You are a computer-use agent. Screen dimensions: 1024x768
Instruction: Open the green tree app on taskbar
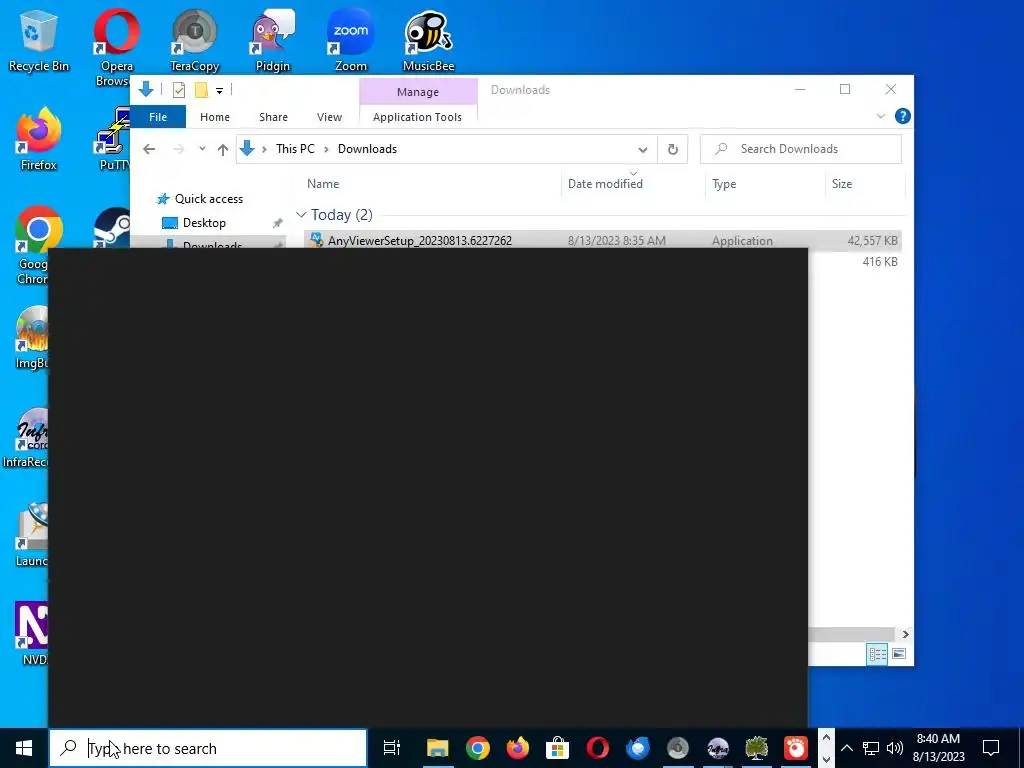coord(756,748)
